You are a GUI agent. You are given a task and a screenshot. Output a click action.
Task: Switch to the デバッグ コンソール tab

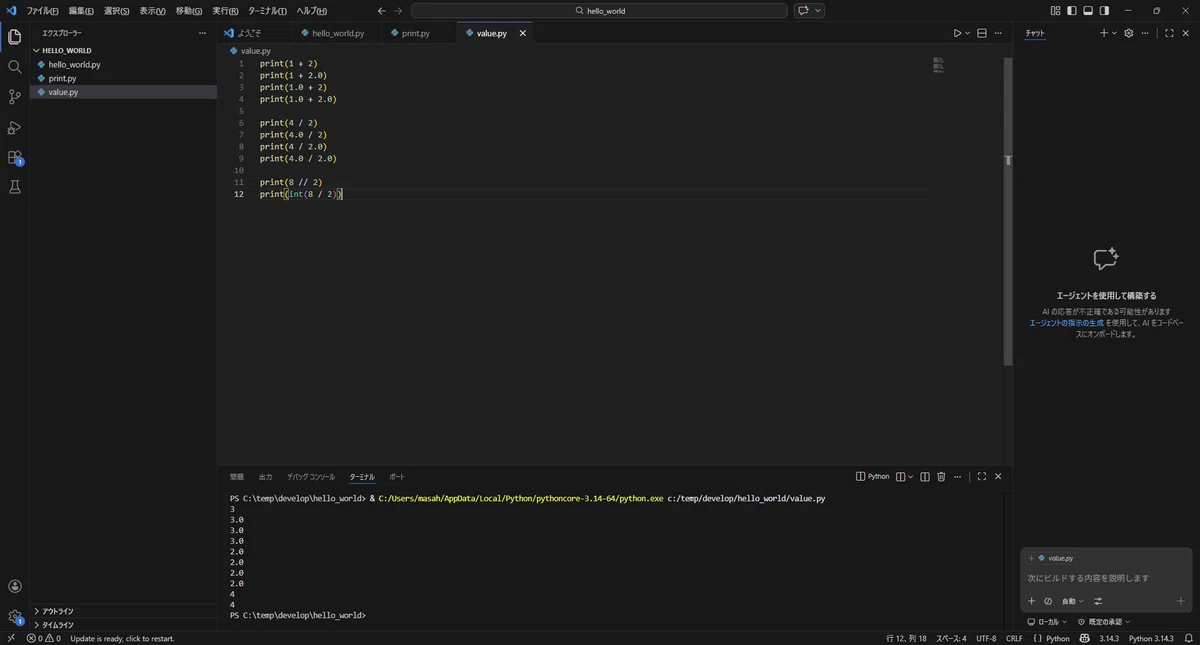click(311, 477)
